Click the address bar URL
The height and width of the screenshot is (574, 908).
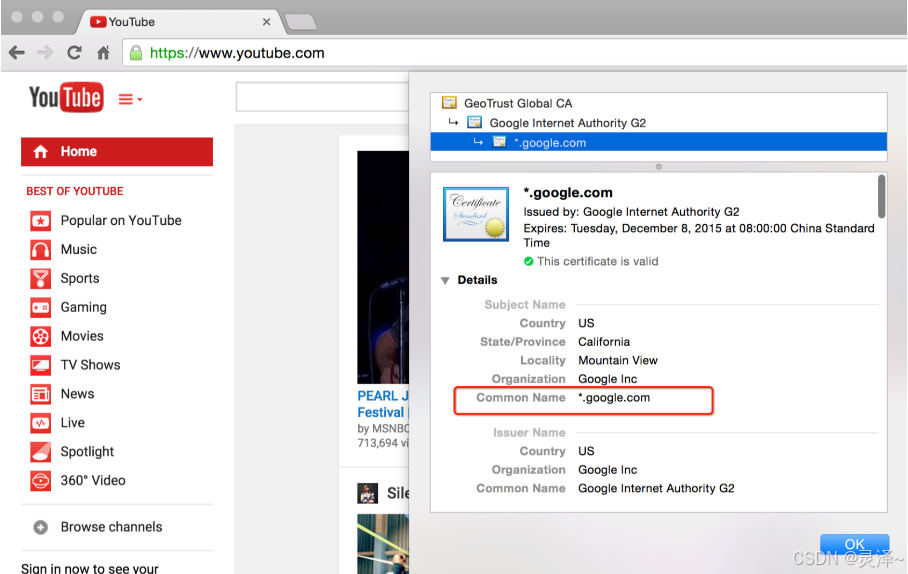pyautogui.click(x=237, y=53)
